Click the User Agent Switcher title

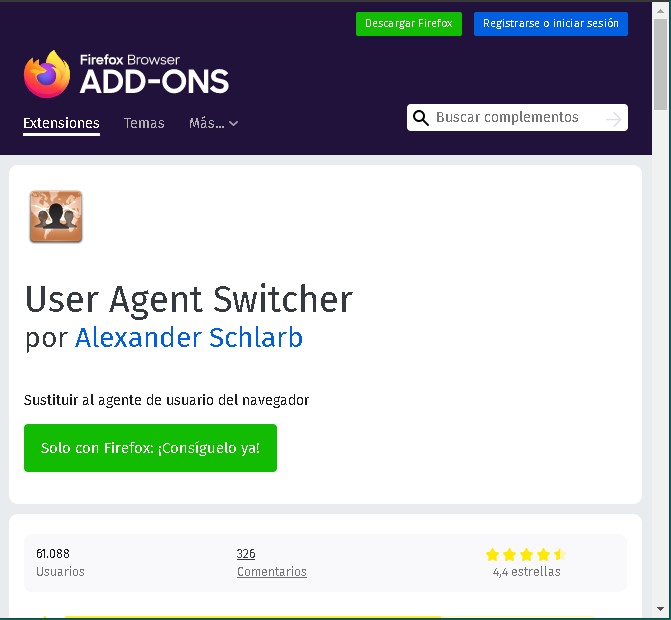(189, 300)
